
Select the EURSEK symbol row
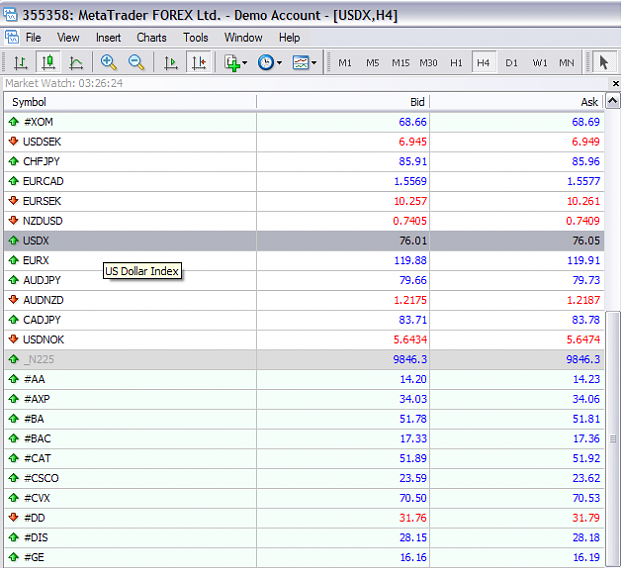304,201
